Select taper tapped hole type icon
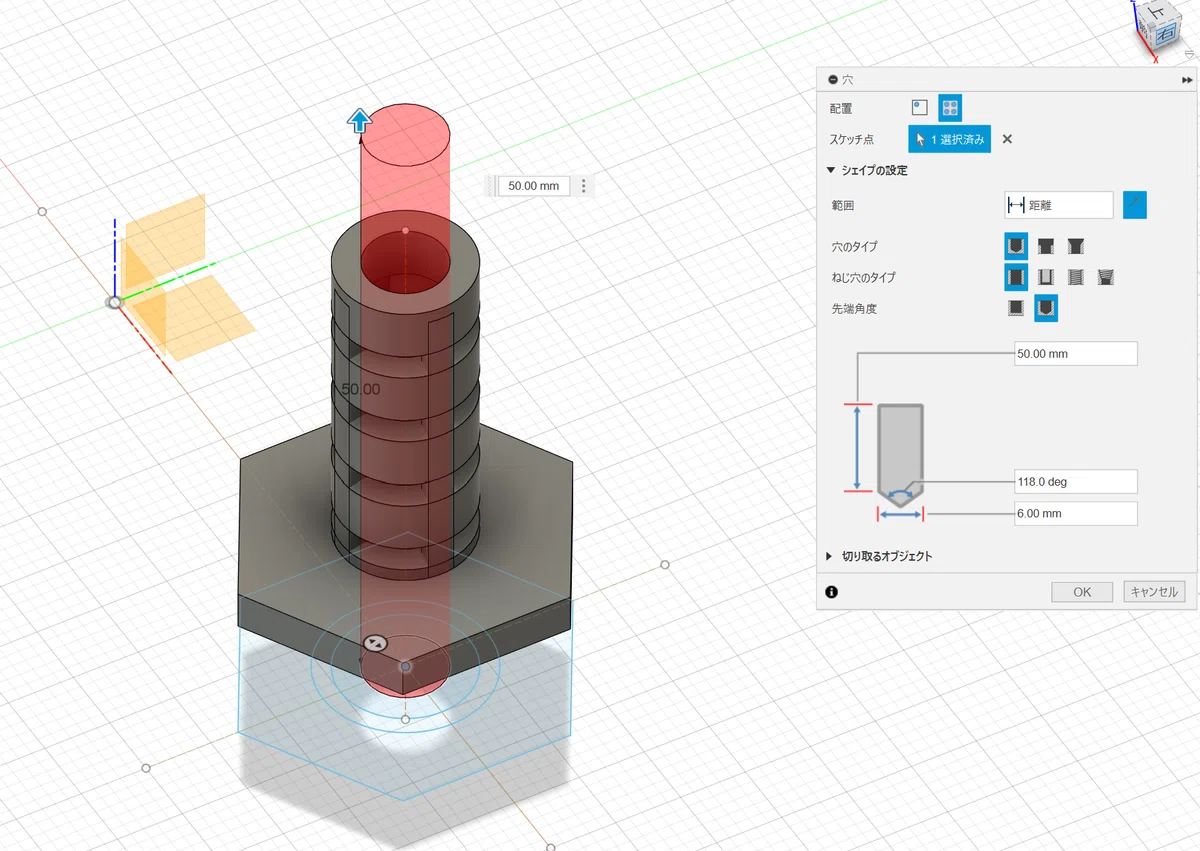 click(1106, 277)
